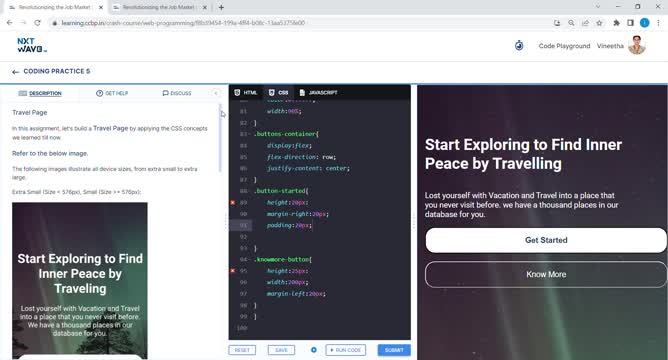The width and height of the screenshot is (668, 360).
Task: Open the browser extensions puzzle icon
Action: click(x=616, y=23)
